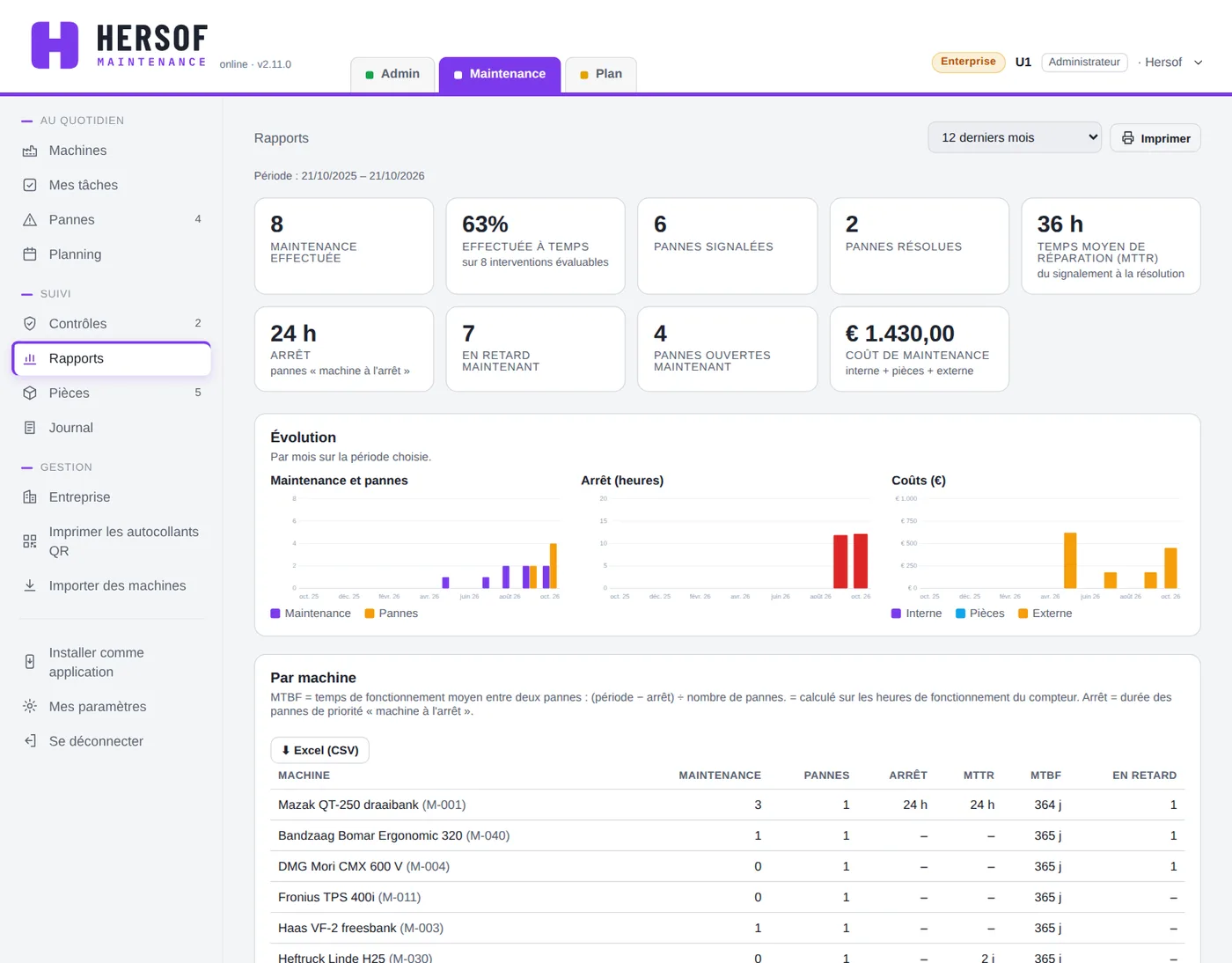The image size is (1232, 963).
Task: Open Machines via its factory icon
Action: [30, 151]
